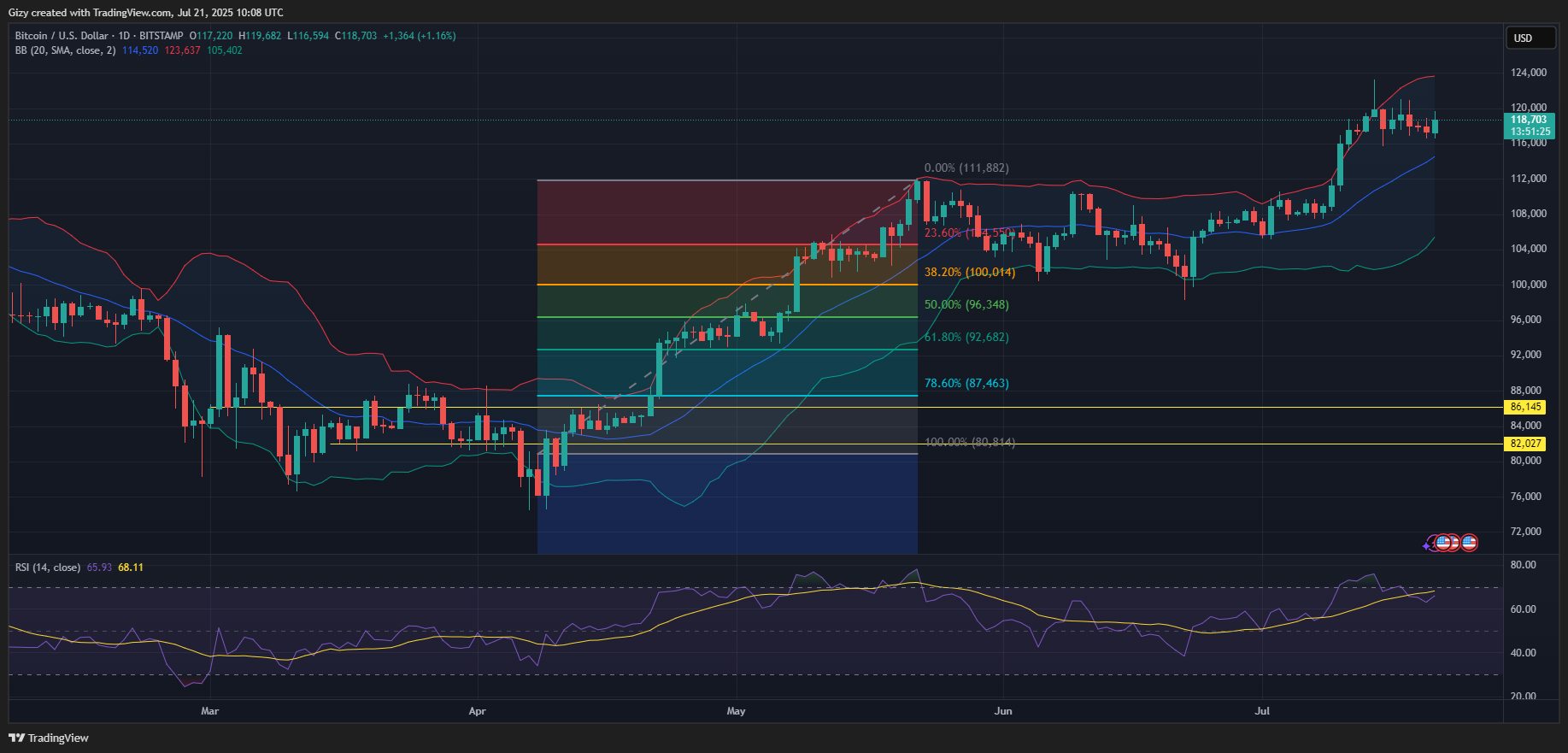
Task: Click the yellow 86,145 price level label
Action: click(1526, 408)
